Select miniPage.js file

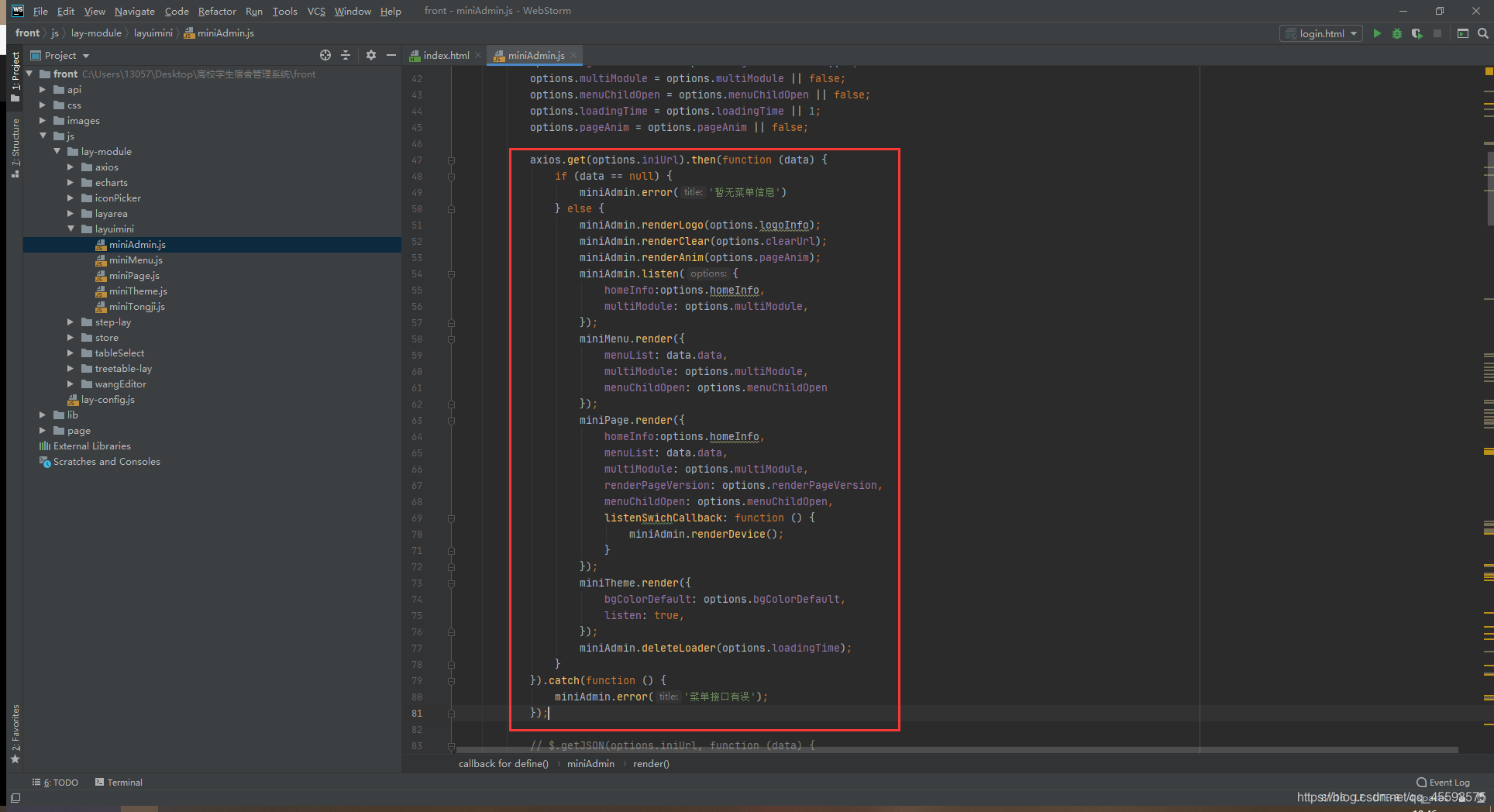pos(134,275)
